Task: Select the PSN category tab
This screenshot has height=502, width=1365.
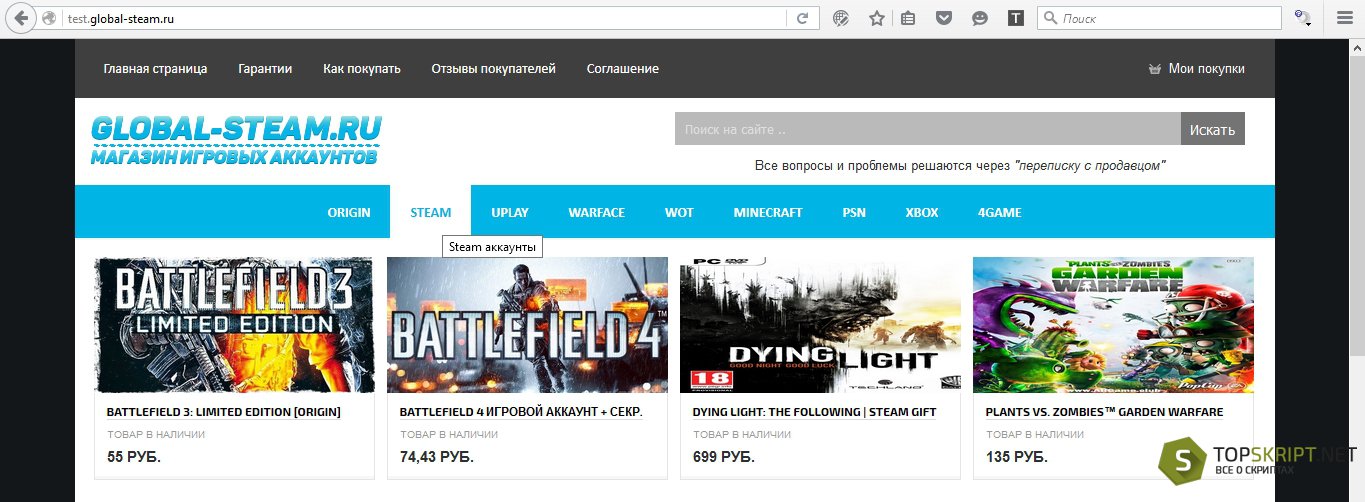Action: [x=854, y=212]
